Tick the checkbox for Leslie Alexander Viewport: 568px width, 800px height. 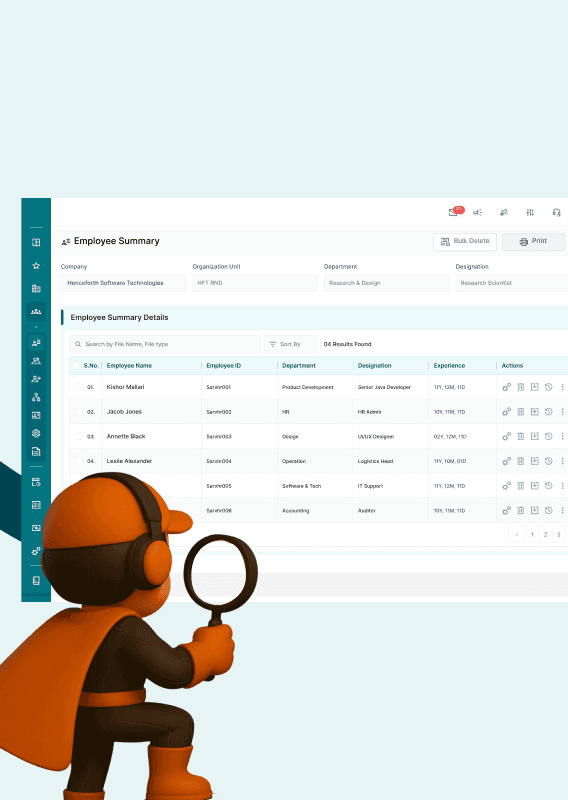79,461
